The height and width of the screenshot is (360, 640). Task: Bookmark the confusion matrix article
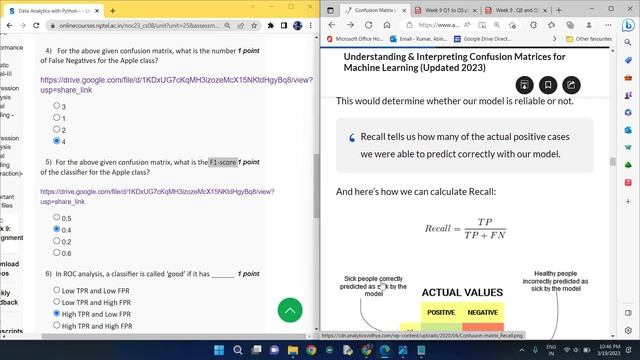[x=548, y=85]
